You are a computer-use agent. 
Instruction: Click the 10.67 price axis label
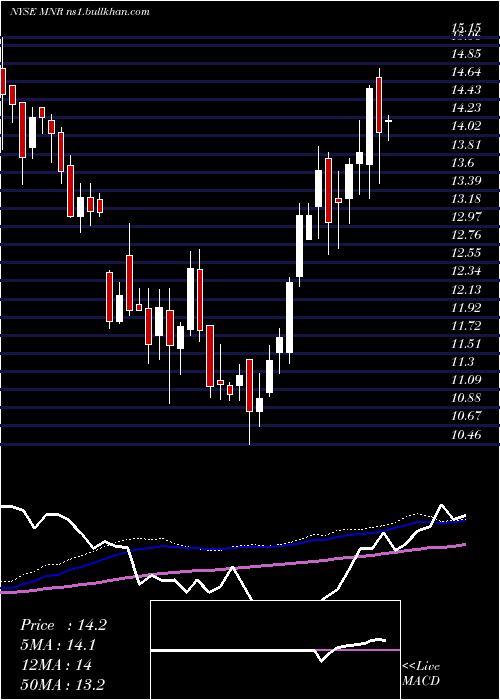pos(466,416)
